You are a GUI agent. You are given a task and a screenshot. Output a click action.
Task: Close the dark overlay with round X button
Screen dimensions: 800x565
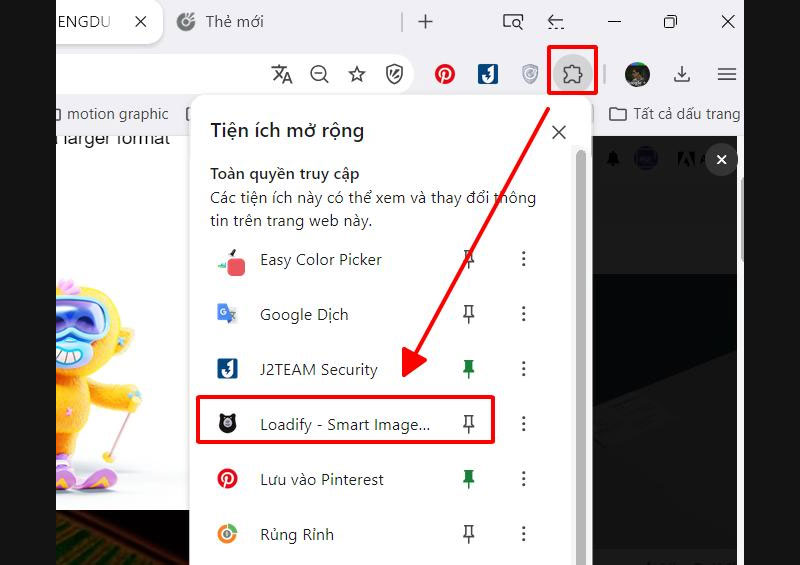tap(721, 160)
